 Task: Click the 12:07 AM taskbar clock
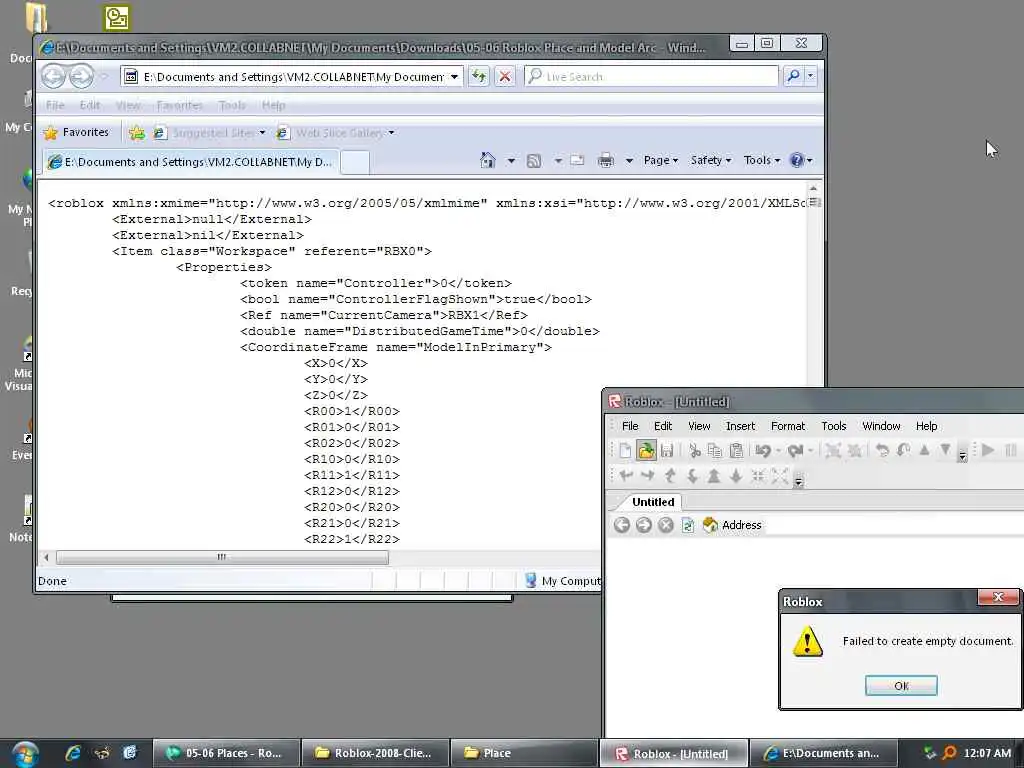click(987, 753)
